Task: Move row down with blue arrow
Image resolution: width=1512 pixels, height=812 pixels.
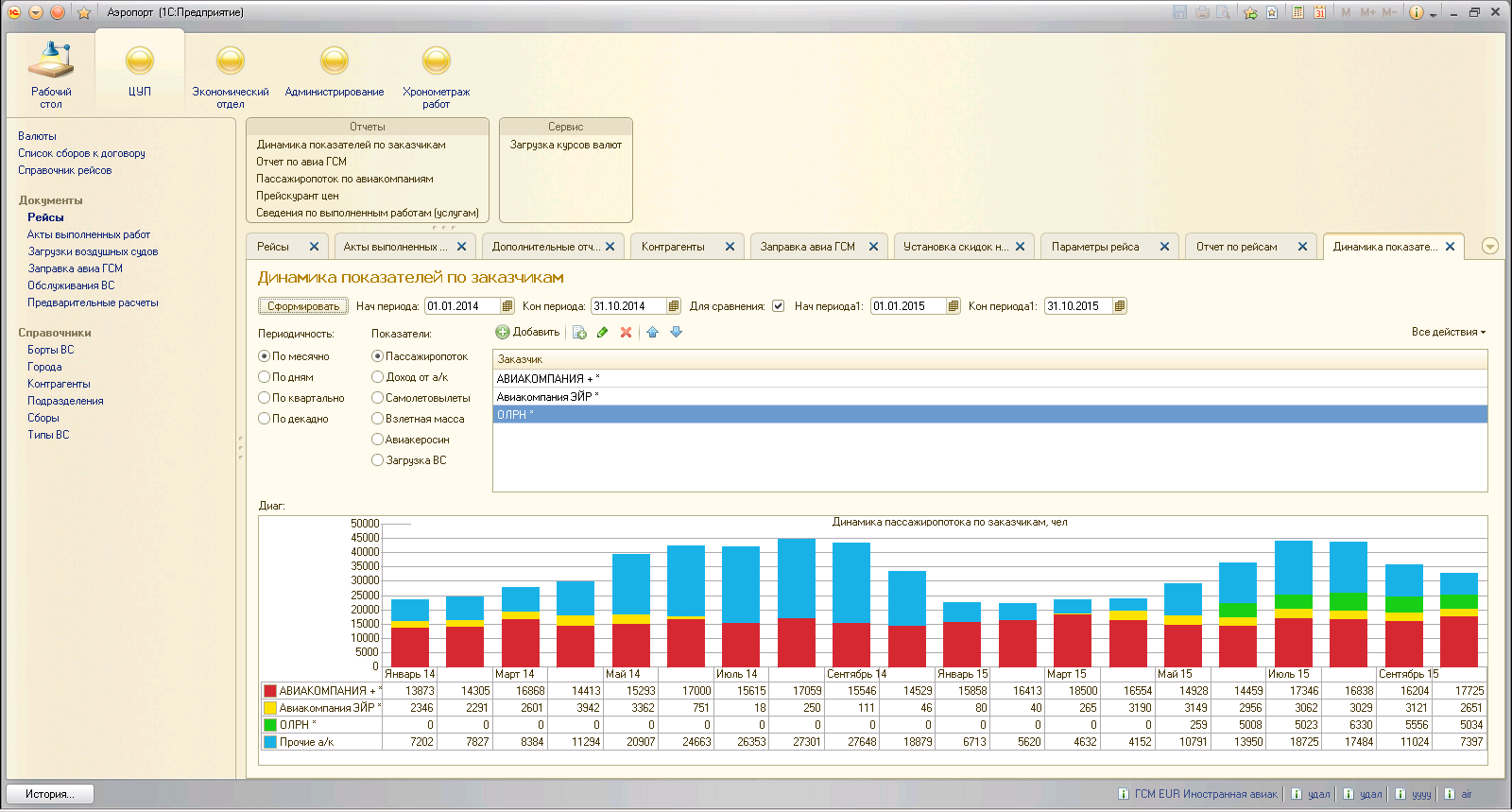Action: click(676, 333)
